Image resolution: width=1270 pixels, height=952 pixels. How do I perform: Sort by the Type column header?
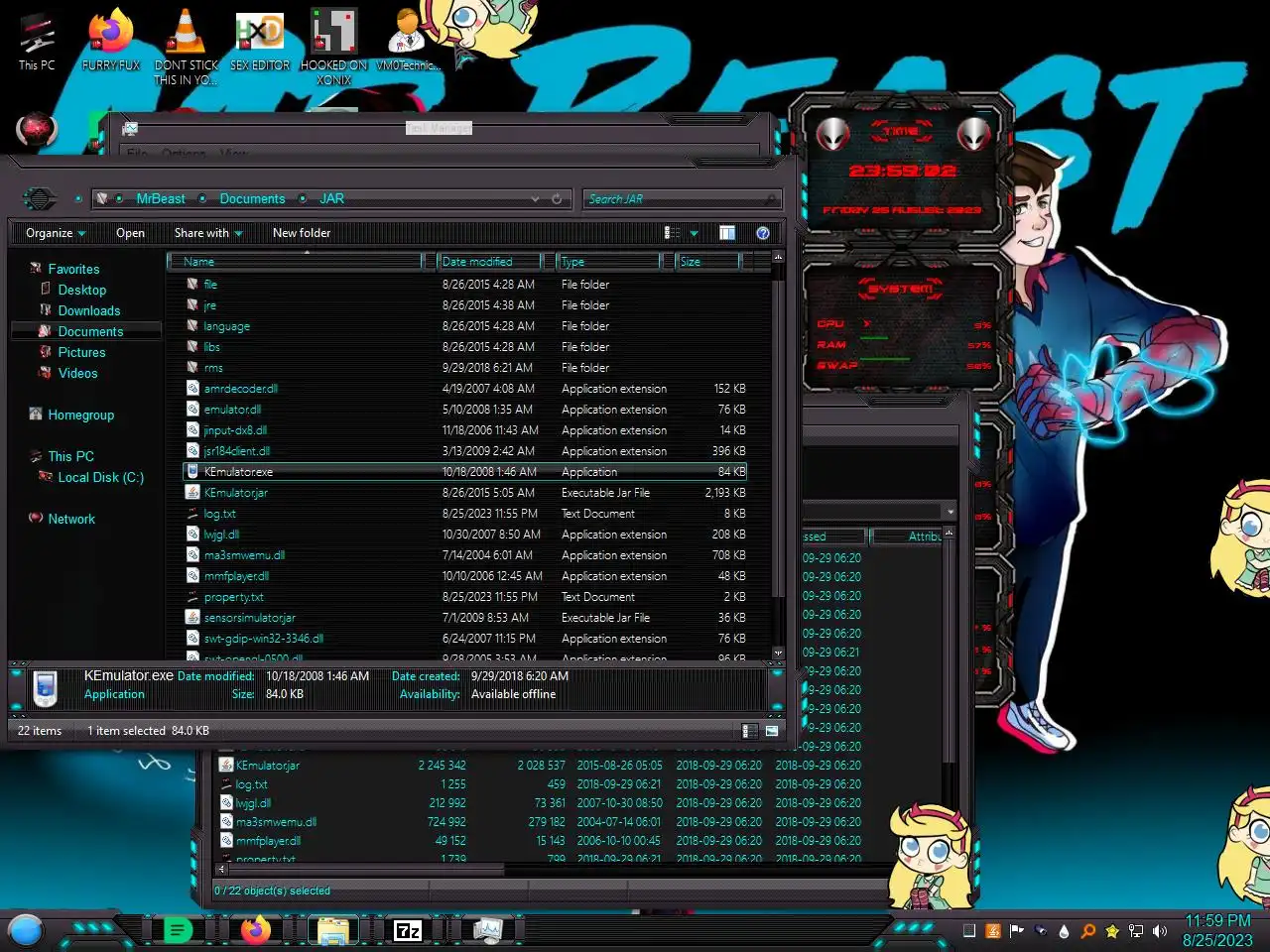coord(608,262)
